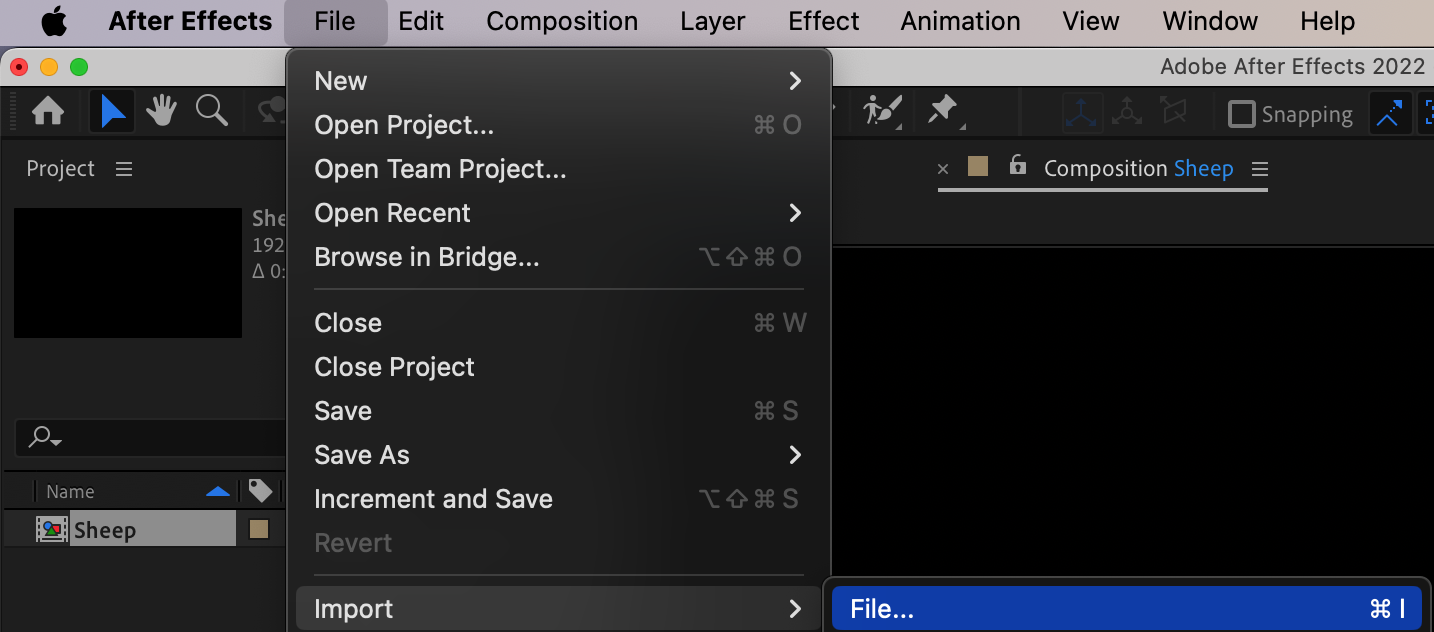Select the Local Axis Mode icon
The height and width of the screenshot is (632, 1434).
(1082, 112)
